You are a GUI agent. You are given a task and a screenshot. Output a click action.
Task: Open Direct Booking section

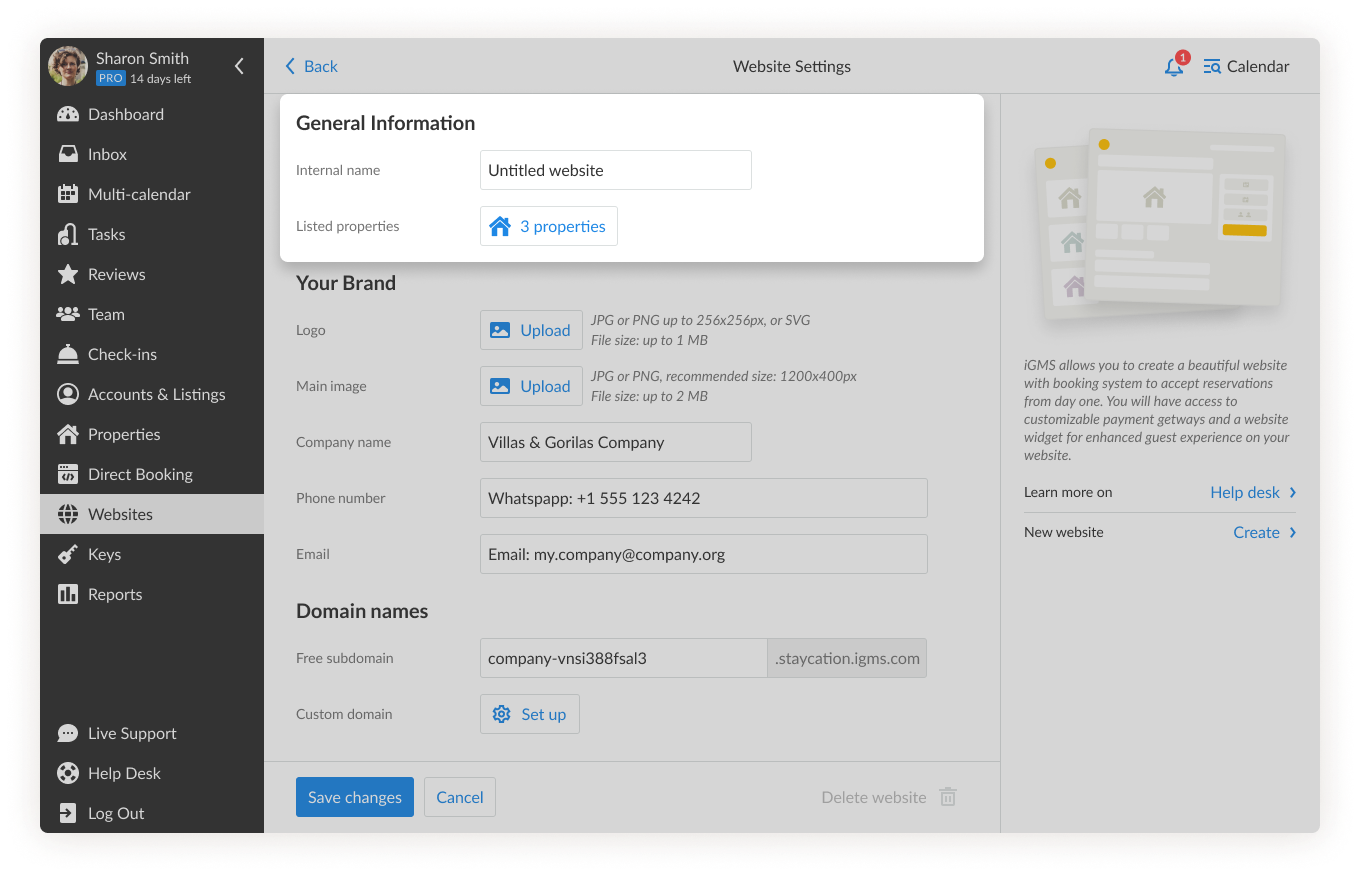[x=139, y=475]
